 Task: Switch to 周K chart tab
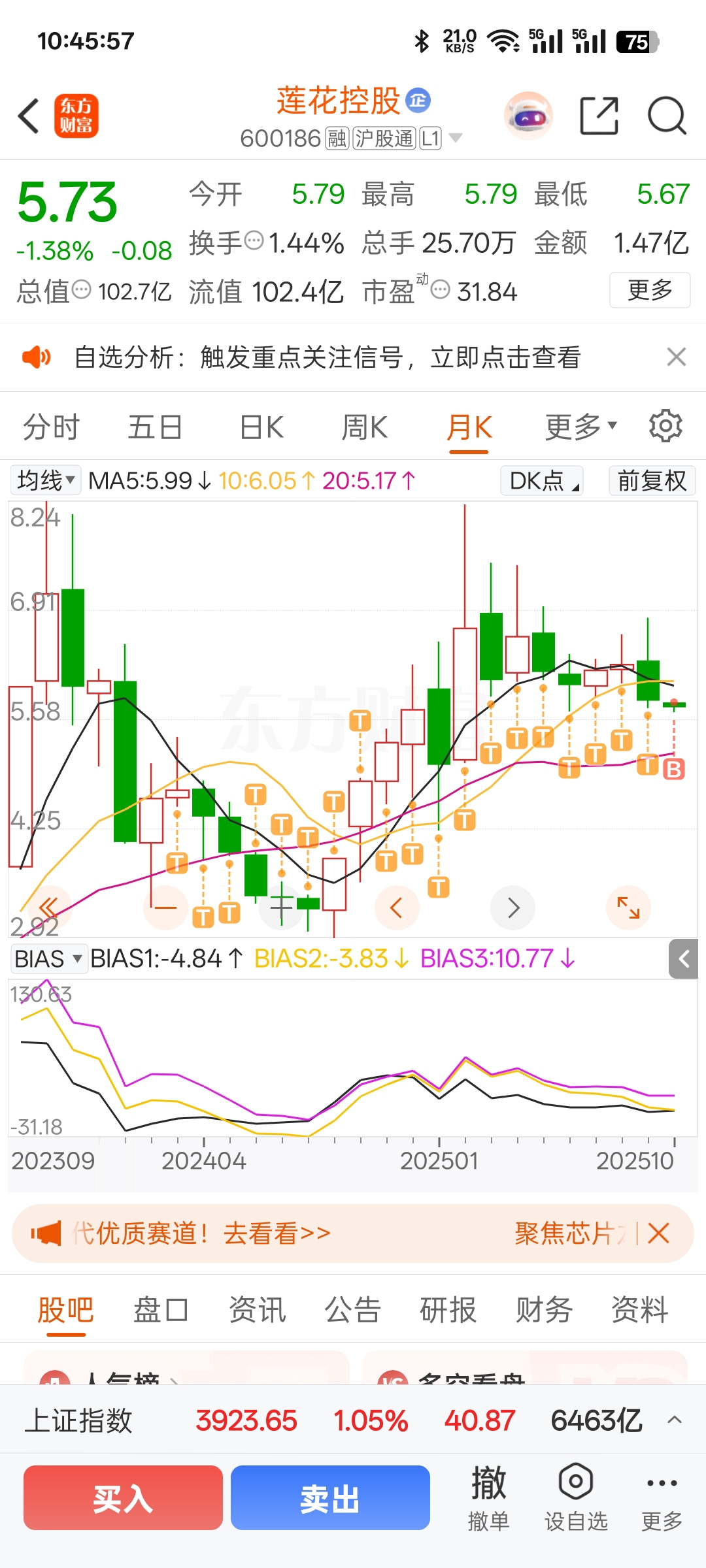[x=365, y=427]
